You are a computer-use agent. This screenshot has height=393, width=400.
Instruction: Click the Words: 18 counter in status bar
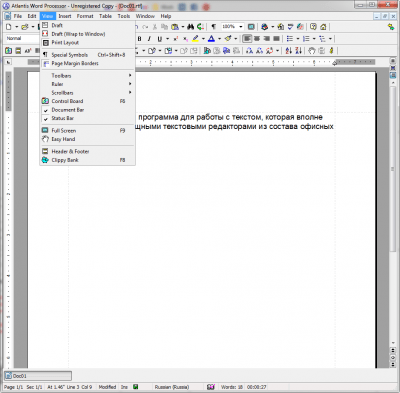tap(232, 387)
